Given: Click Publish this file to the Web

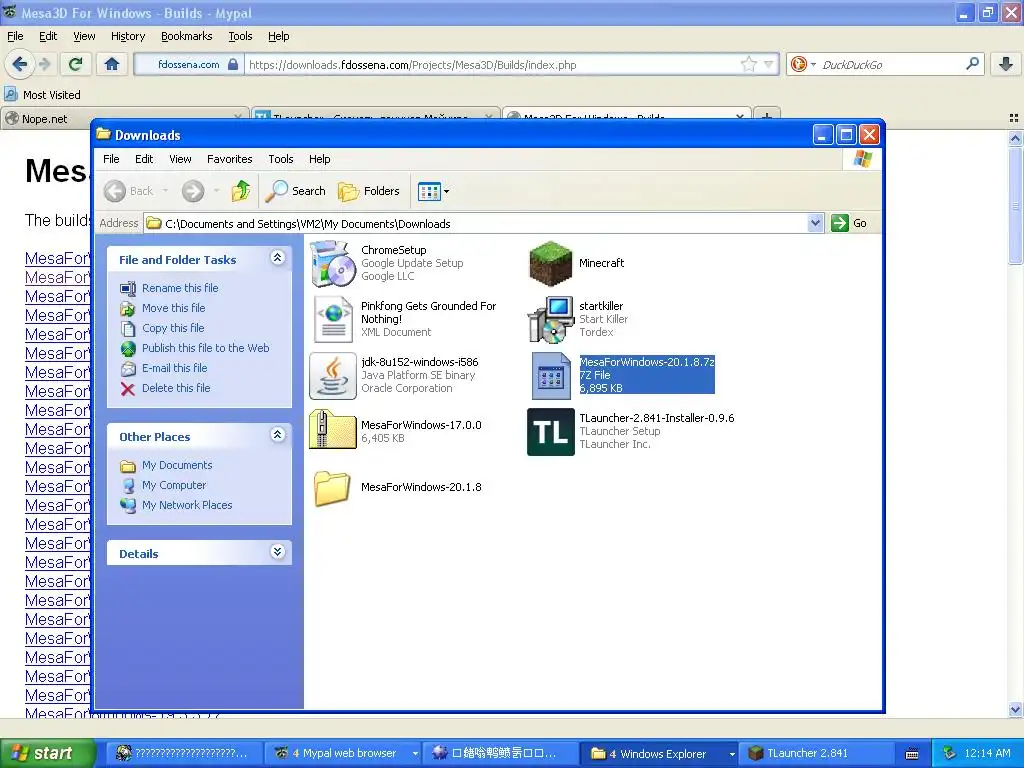Looking at the screenshot, I should coord(206,348).
